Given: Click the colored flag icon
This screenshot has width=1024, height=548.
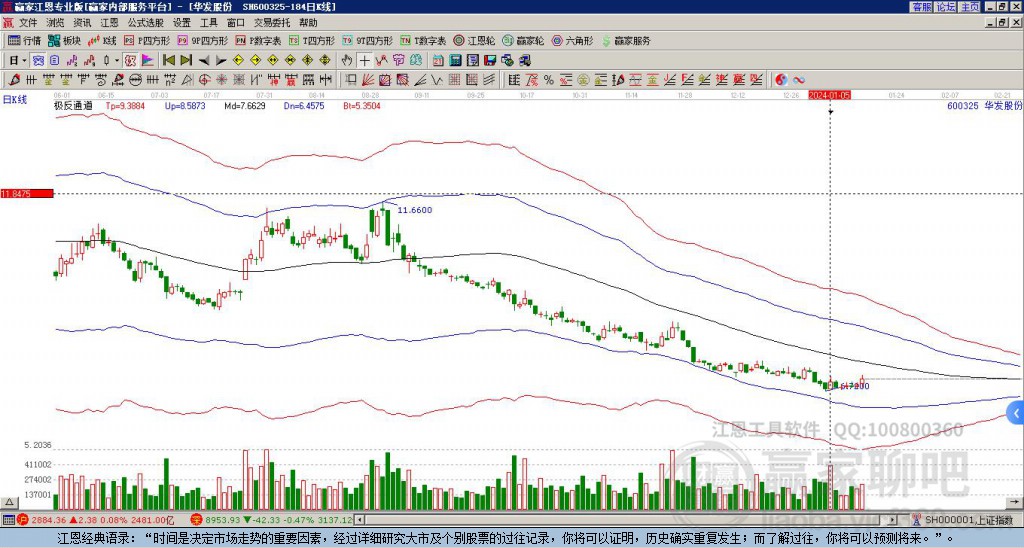Looking at the screenshot, I should pos(148,61).
